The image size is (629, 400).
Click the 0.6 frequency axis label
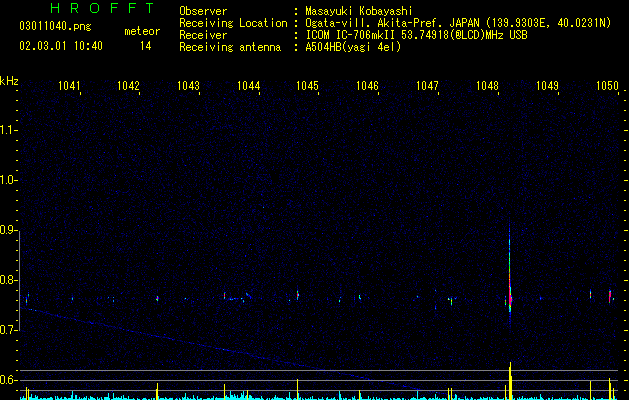[8, 380]
